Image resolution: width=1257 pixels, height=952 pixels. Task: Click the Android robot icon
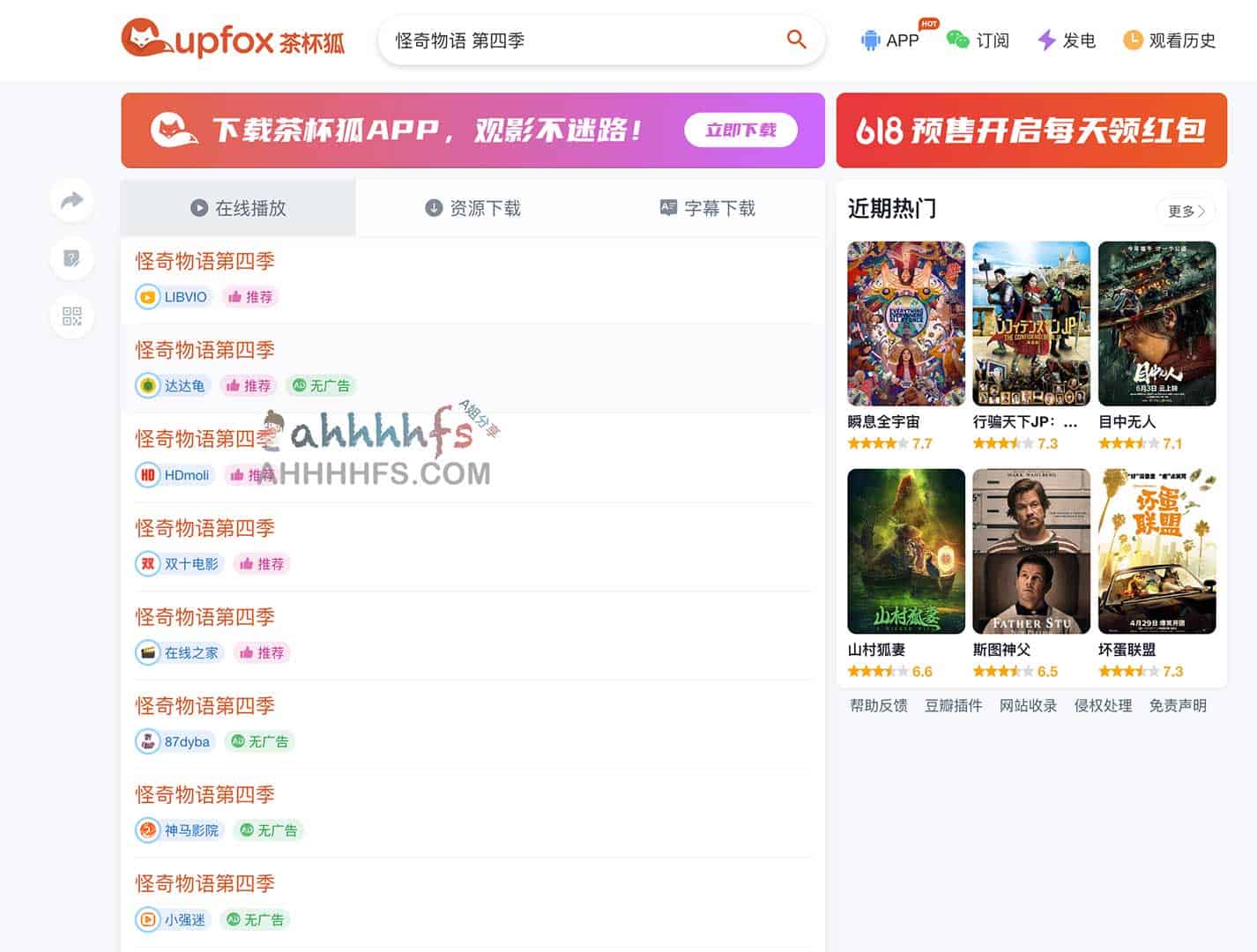870,41
